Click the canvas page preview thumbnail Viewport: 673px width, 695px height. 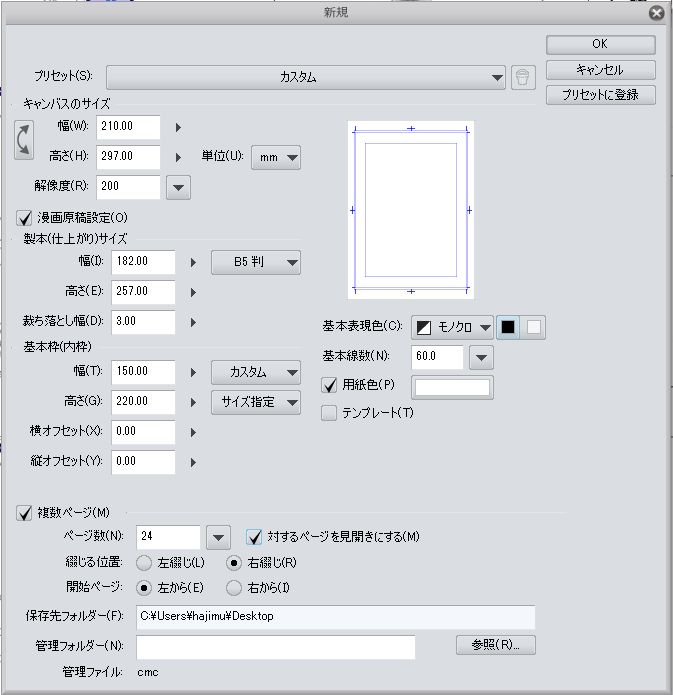411,210
